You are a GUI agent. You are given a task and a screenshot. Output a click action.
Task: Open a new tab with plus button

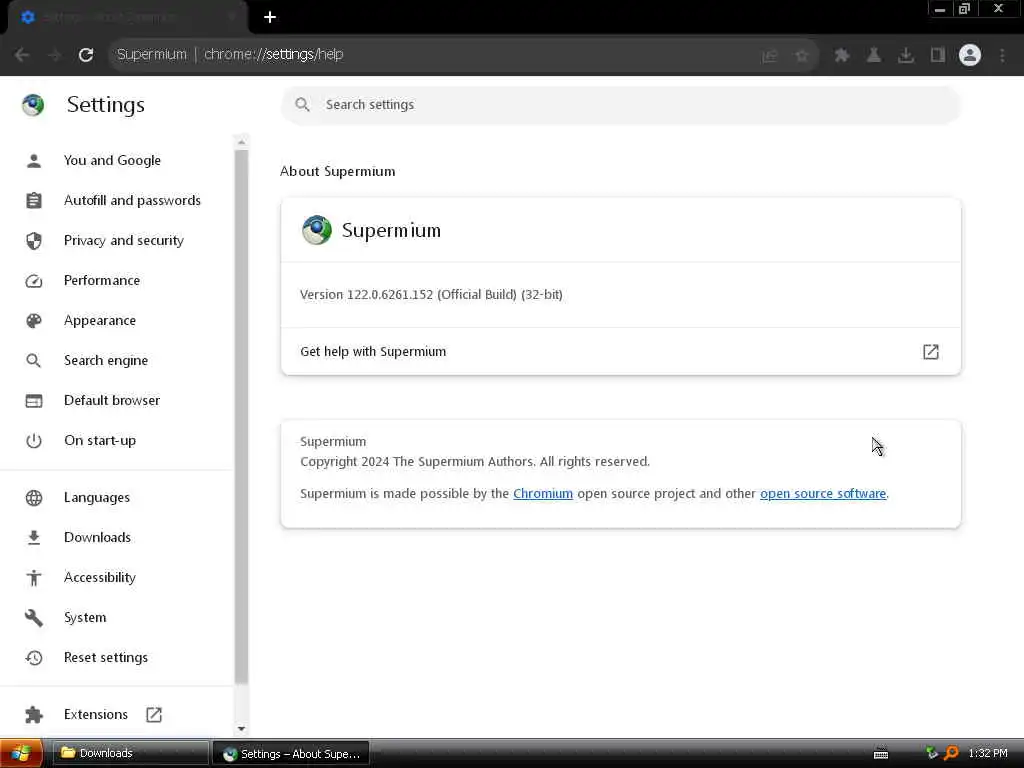coord(270,18)
